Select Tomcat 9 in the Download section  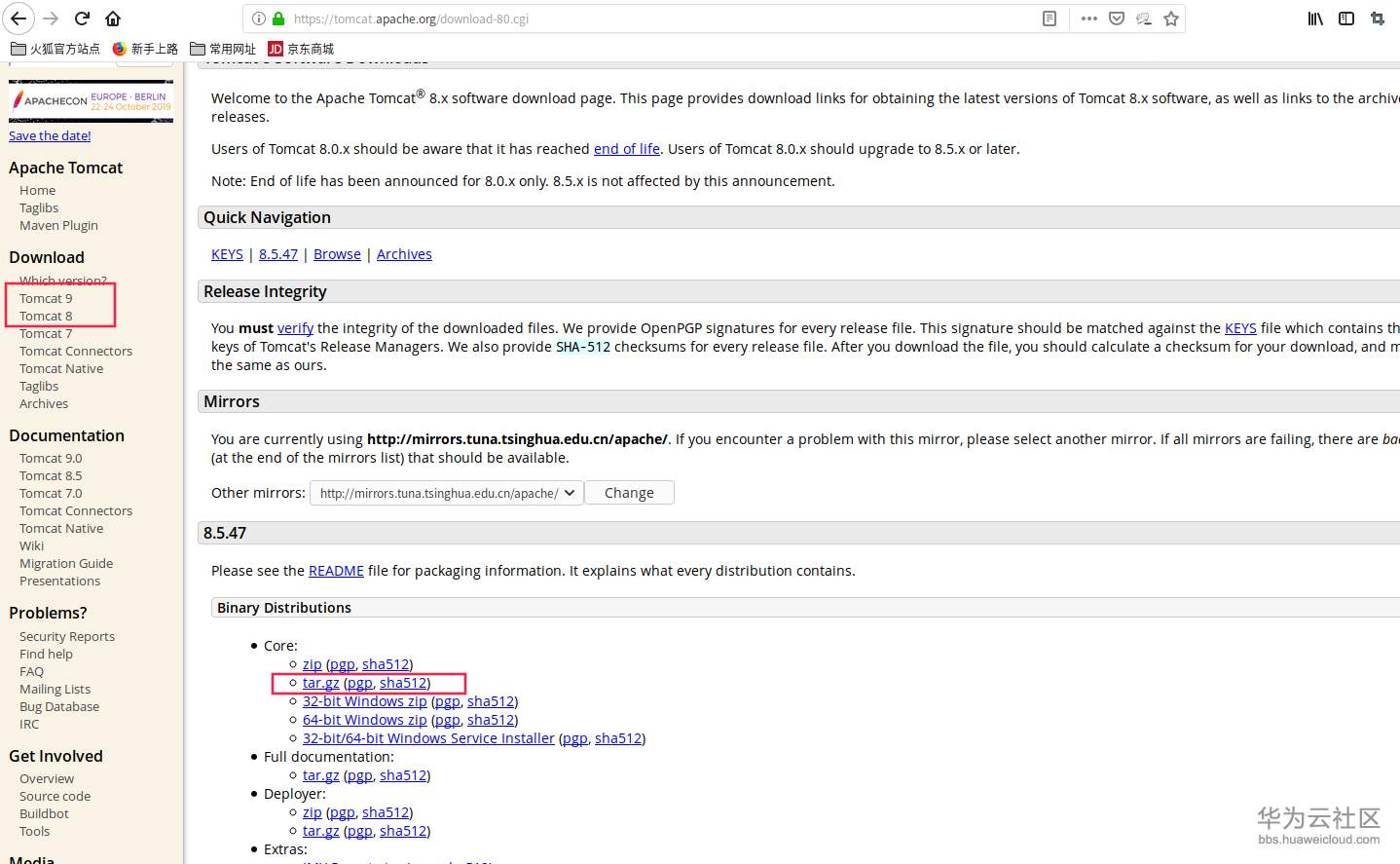(x=46, y=299)
